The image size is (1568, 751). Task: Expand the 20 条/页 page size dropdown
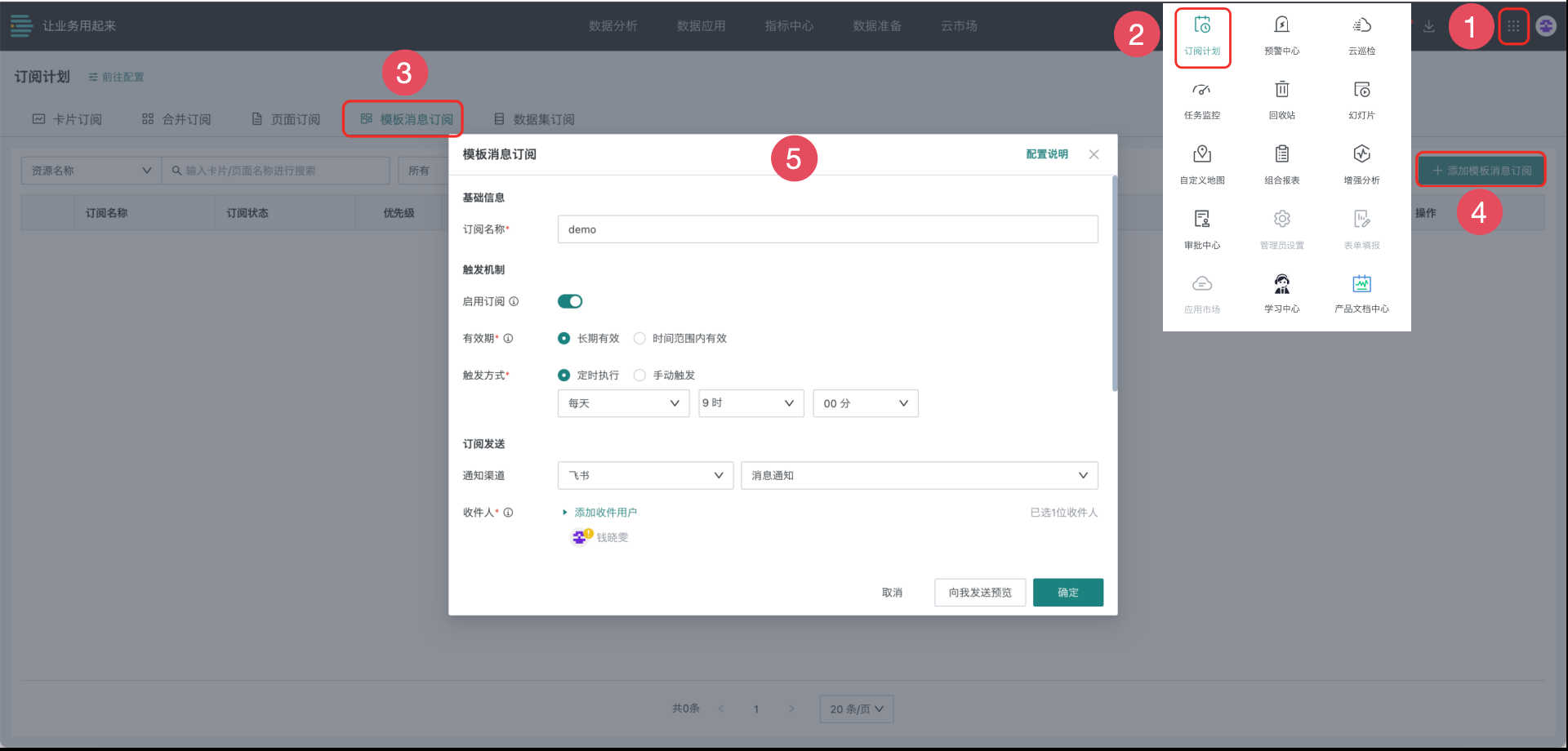(856, 709)
